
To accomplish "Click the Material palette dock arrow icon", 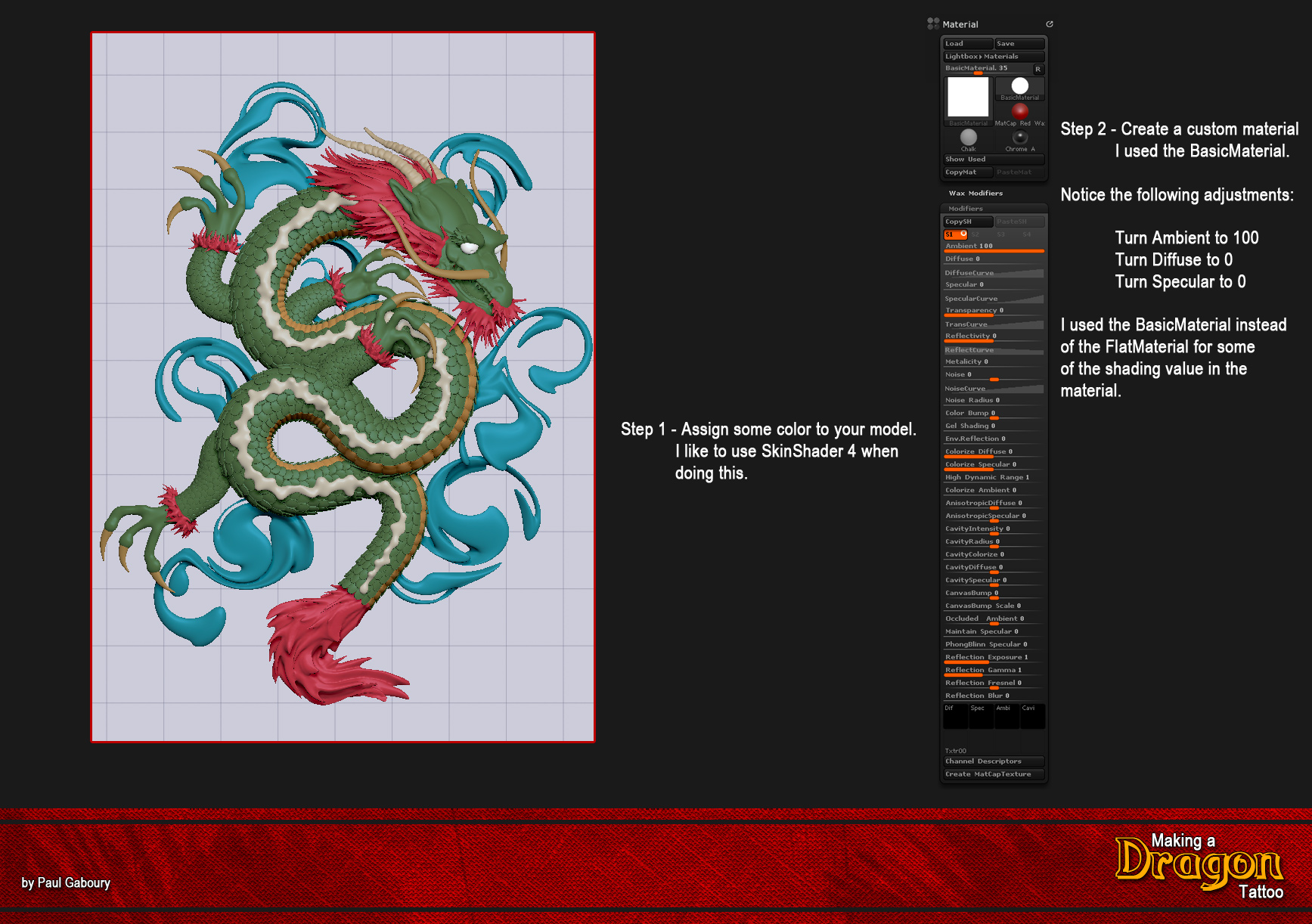I will [x=1050, y=24].
